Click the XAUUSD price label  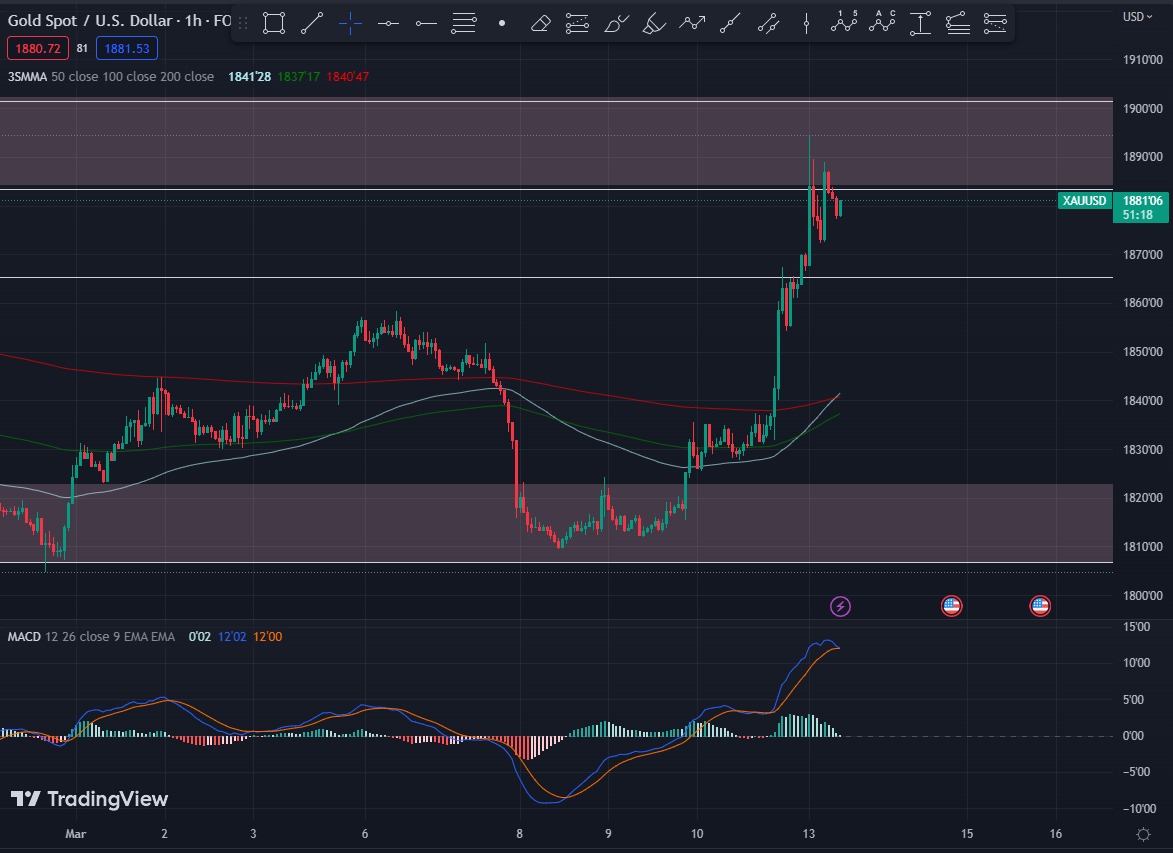pos(1084,201)
